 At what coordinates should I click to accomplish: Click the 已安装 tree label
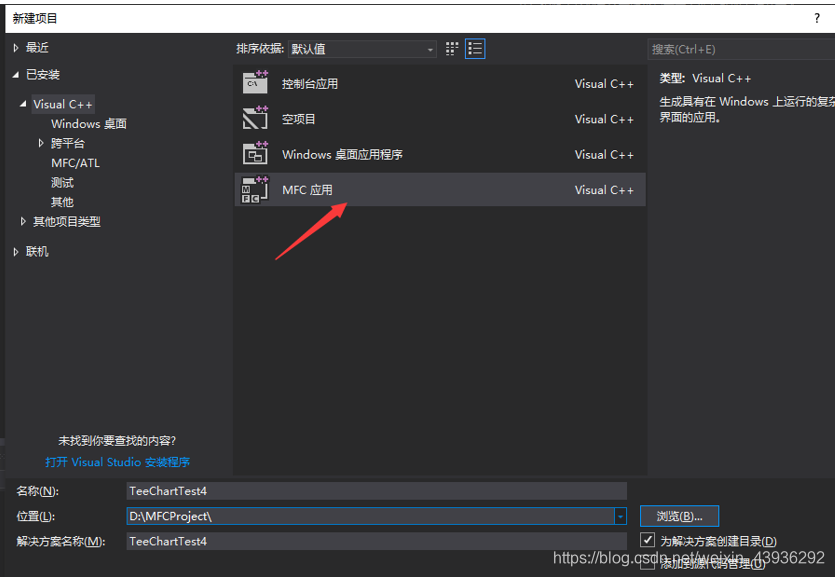43,75
